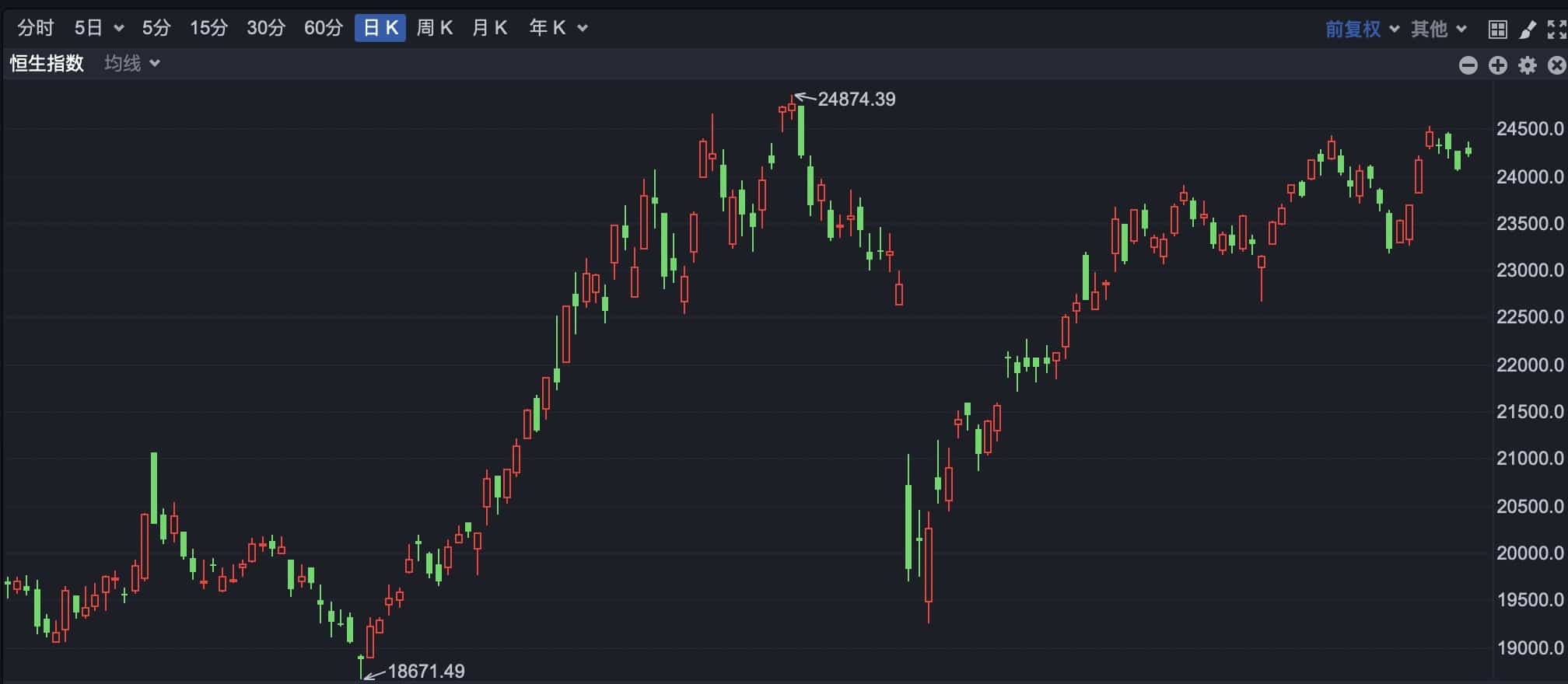Zoom out the chart with minus icon
Screen dimensions: 1568x684
[x=1468, y=65]
